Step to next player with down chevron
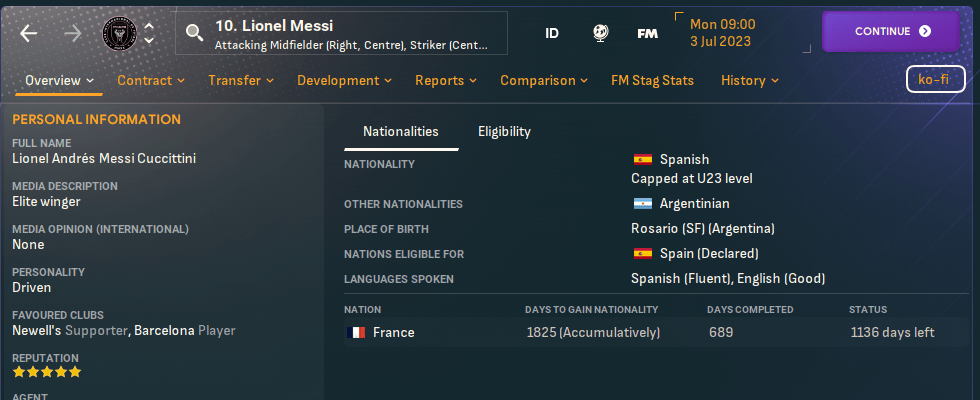This screenshot has height=400, width=980. [x=149, y=41]
